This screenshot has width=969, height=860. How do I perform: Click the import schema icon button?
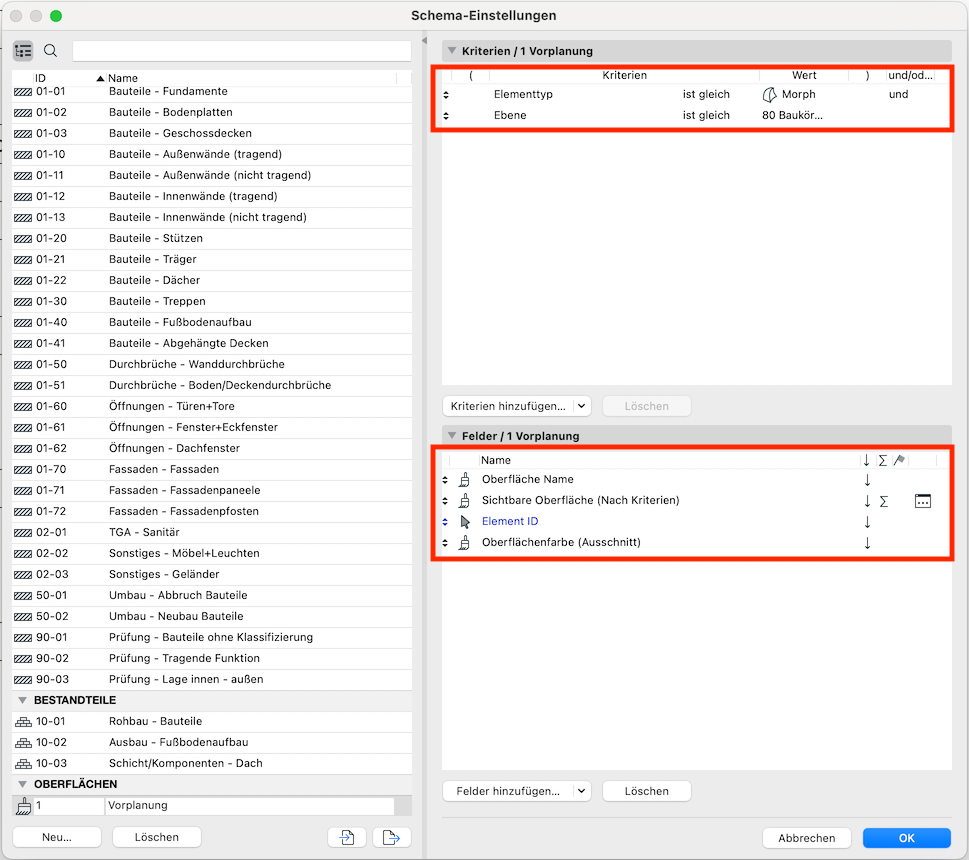(x=347, y=837)
